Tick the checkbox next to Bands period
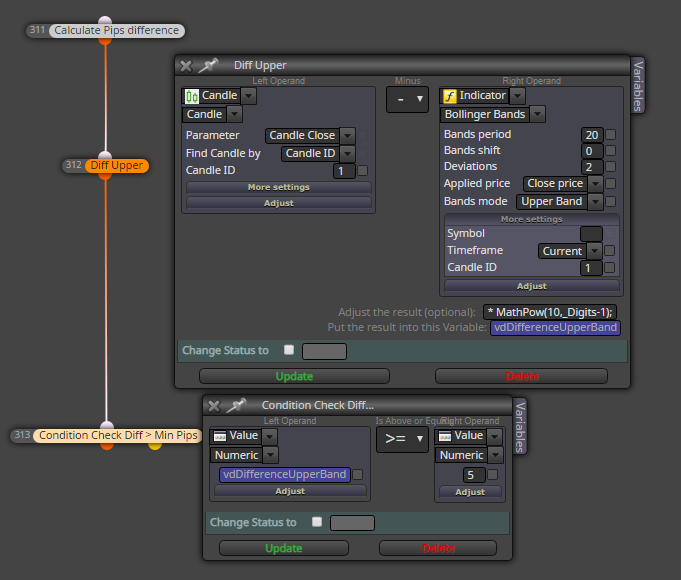 610,135
